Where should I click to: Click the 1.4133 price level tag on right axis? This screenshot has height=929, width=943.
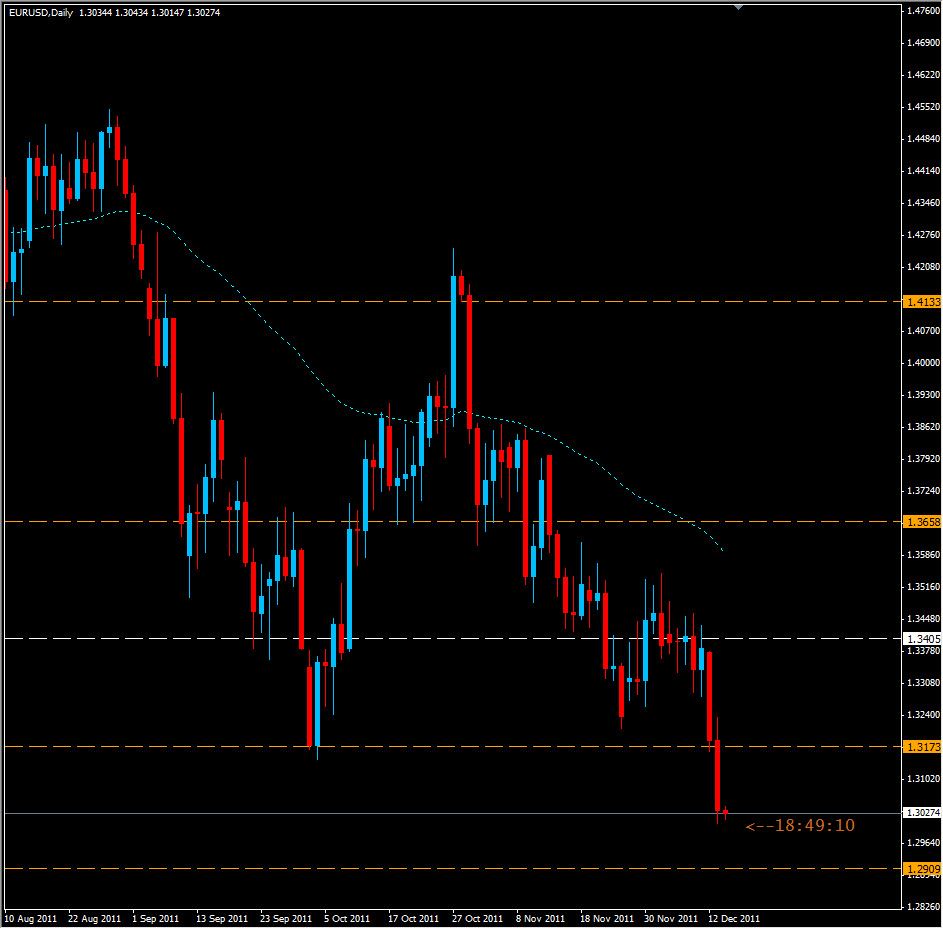tap(918, 299)
